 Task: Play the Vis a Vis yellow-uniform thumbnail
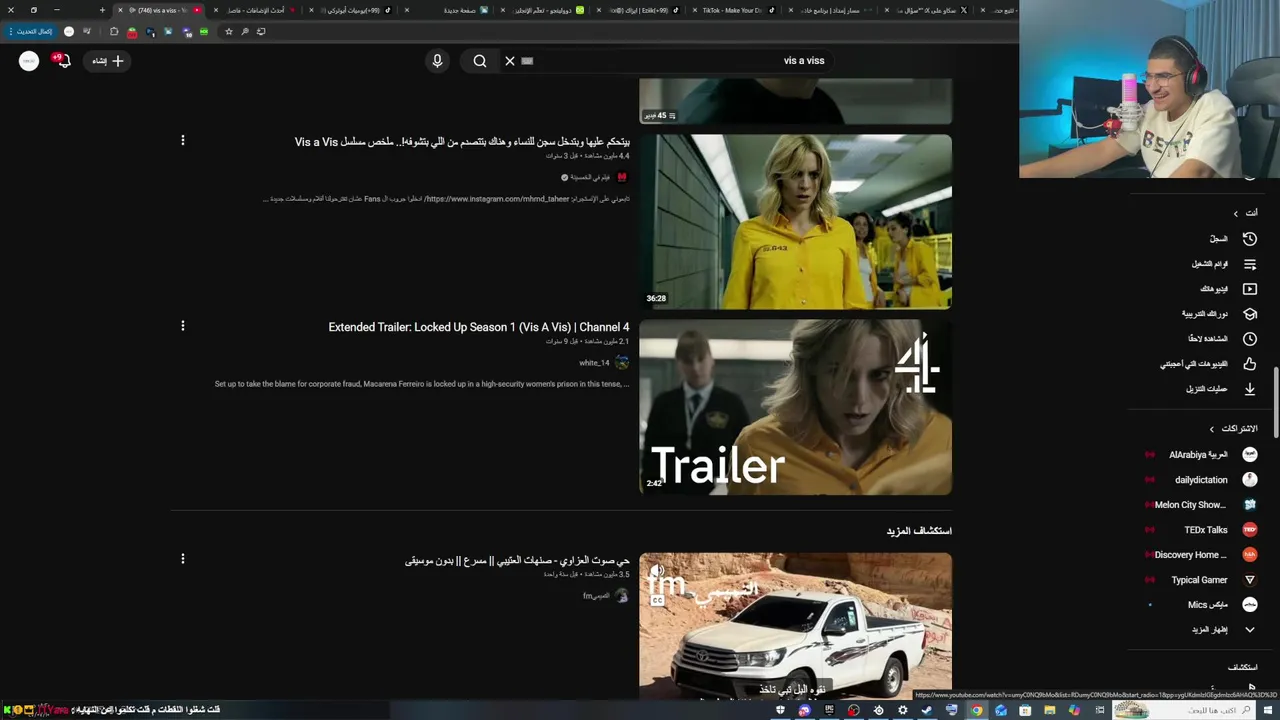tap(796, 222)
